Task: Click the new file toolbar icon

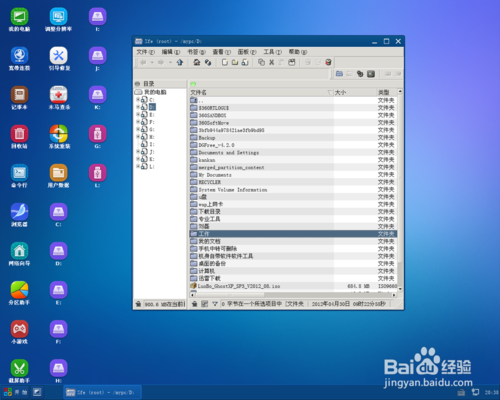Action: (225, 62)
